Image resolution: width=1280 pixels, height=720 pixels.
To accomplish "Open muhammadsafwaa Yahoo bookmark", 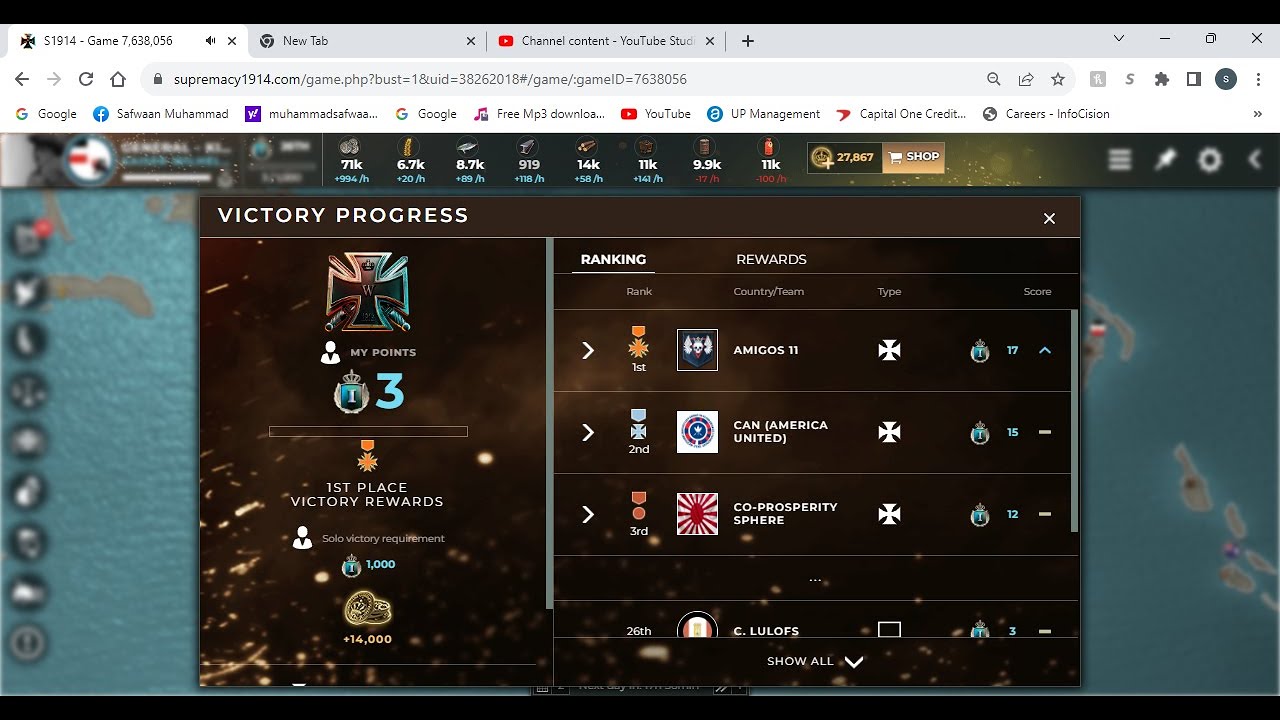I will pos(312,114).
